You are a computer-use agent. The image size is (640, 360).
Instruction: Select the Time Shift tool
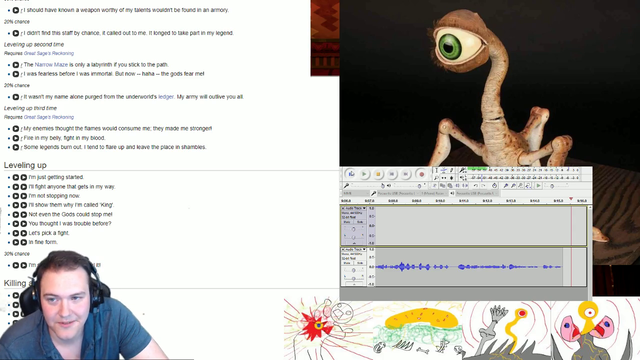coord(444,178)
